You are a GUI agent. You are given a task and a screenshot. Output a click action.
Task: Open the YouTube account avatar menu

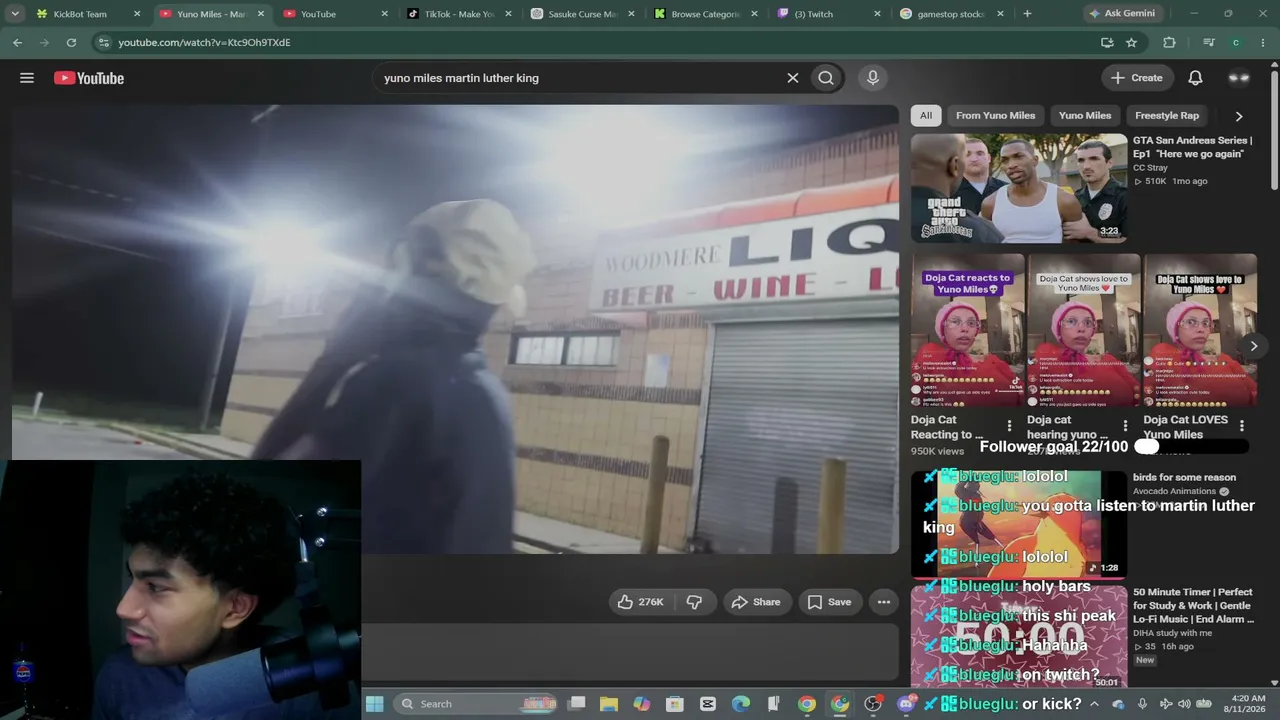point(1239,78)
